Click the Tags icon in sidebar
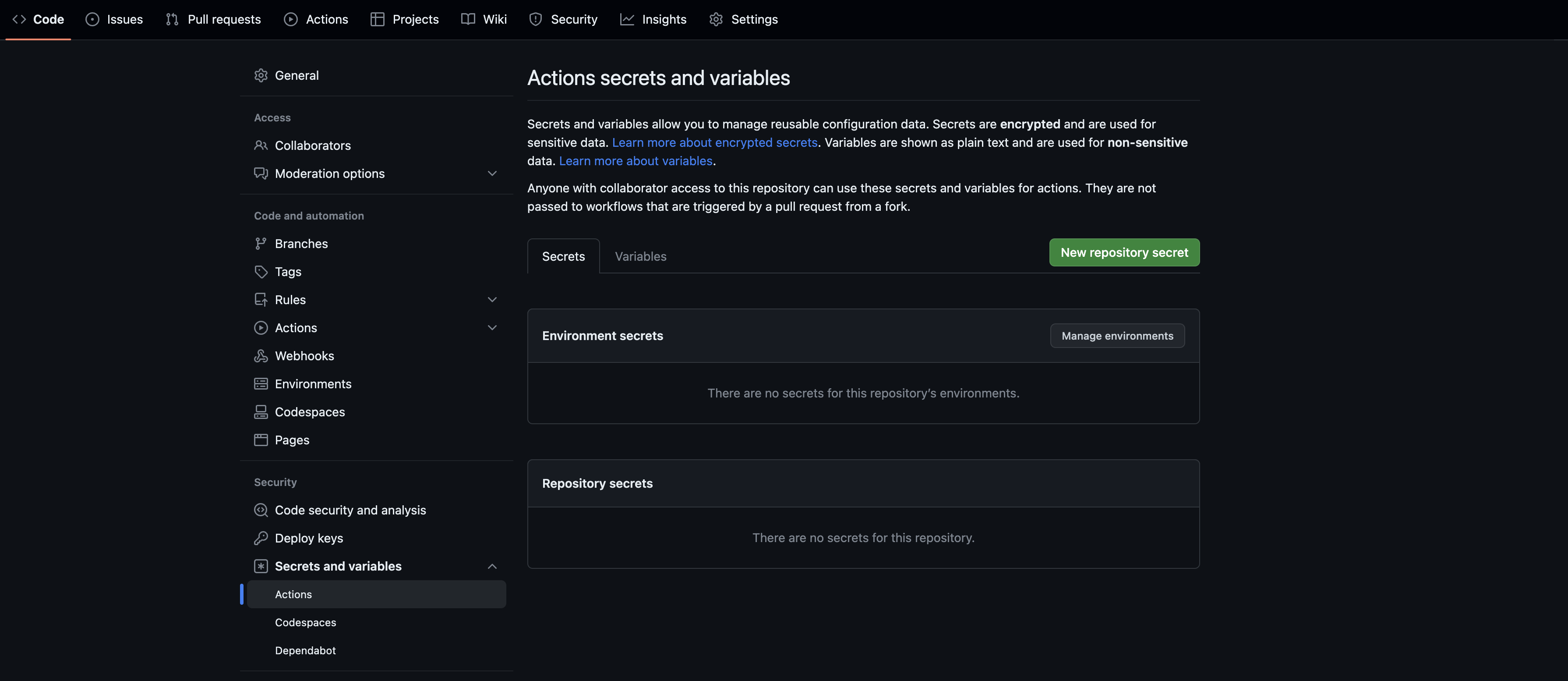This screenshot has height=681, width=1568. point(261,272)
